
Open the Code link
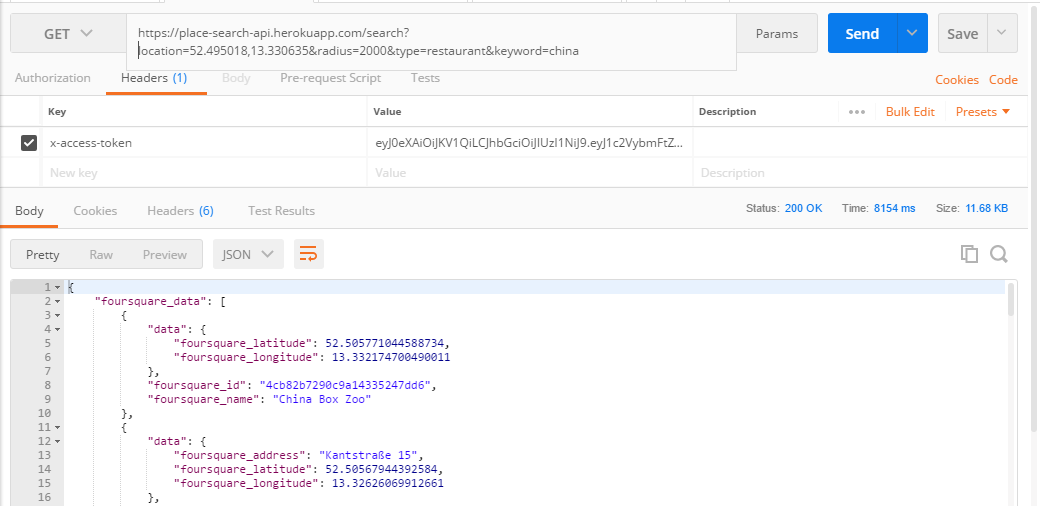pos(1003,80)
